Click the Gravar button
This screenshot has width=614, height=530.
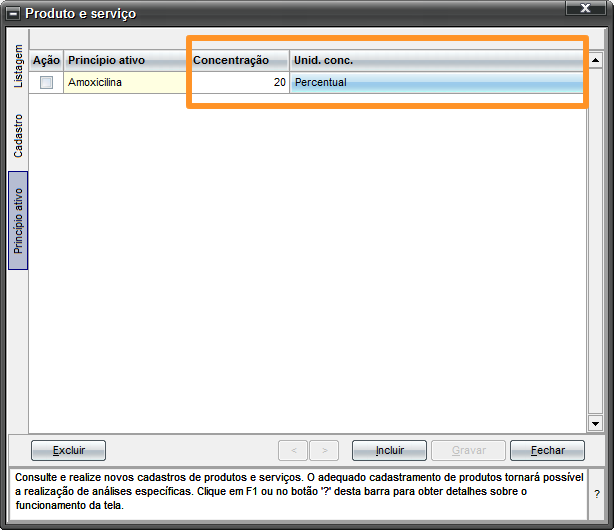(468, 450)
